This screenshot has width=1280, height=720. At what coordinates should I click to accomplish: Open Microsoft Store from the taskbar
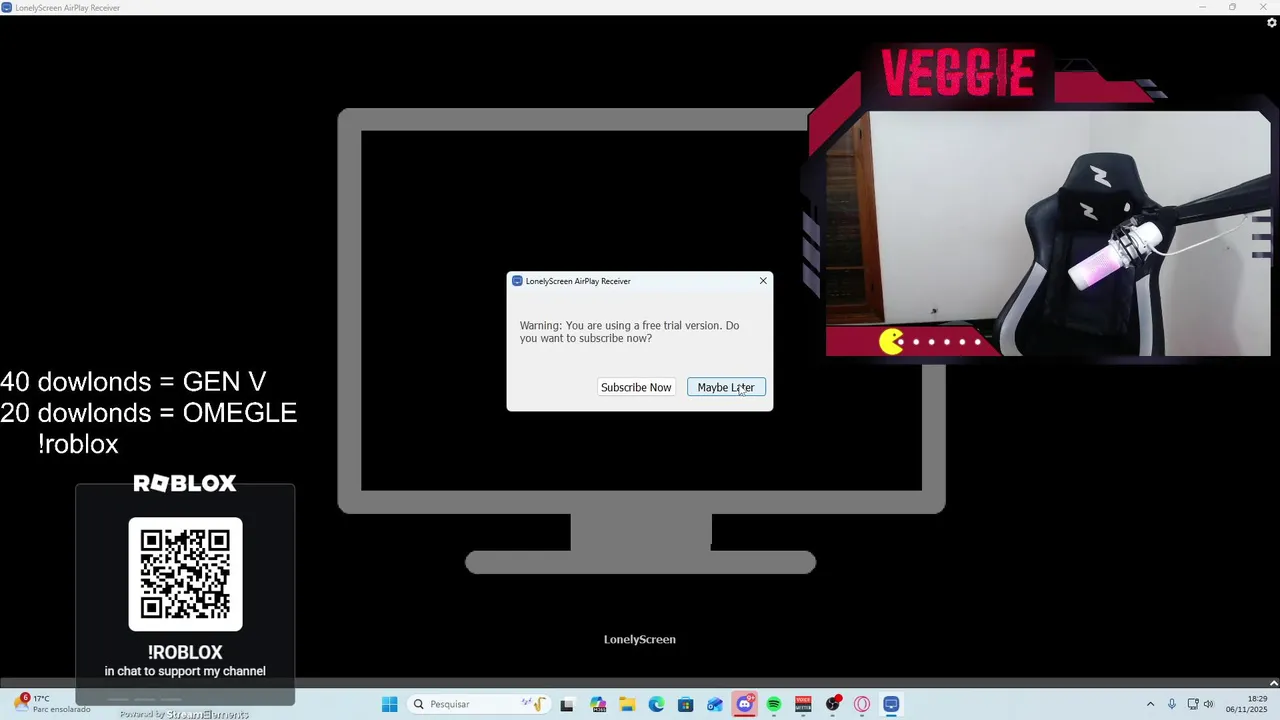(685, 704)
